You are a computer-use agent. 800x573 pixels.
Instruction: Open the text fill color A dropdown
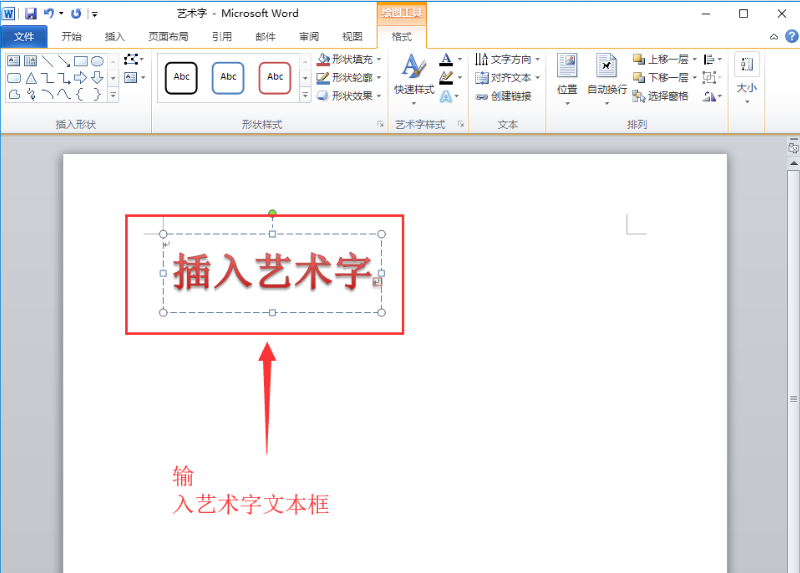coord(460,59)
